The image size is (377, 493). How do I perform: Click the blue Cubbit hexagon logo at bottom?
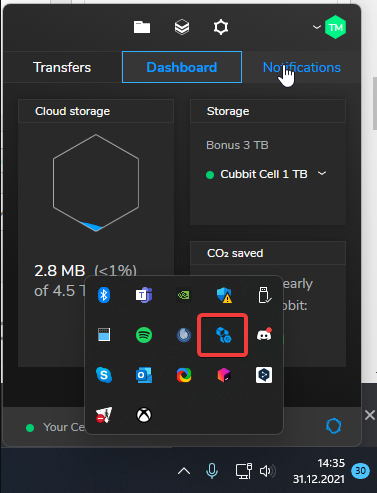[x=334, y=426]
